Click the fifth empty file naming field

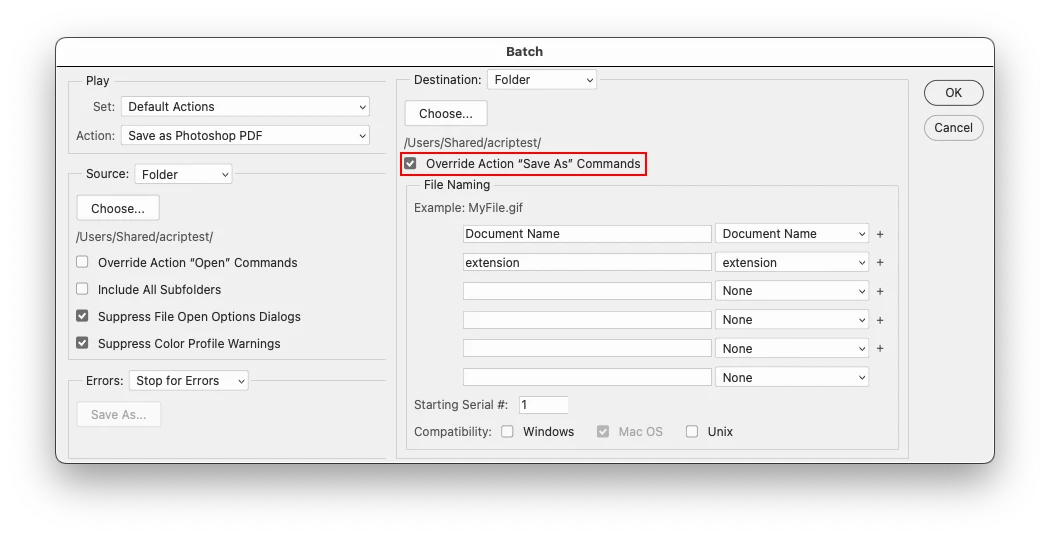(x=587, y=348)
